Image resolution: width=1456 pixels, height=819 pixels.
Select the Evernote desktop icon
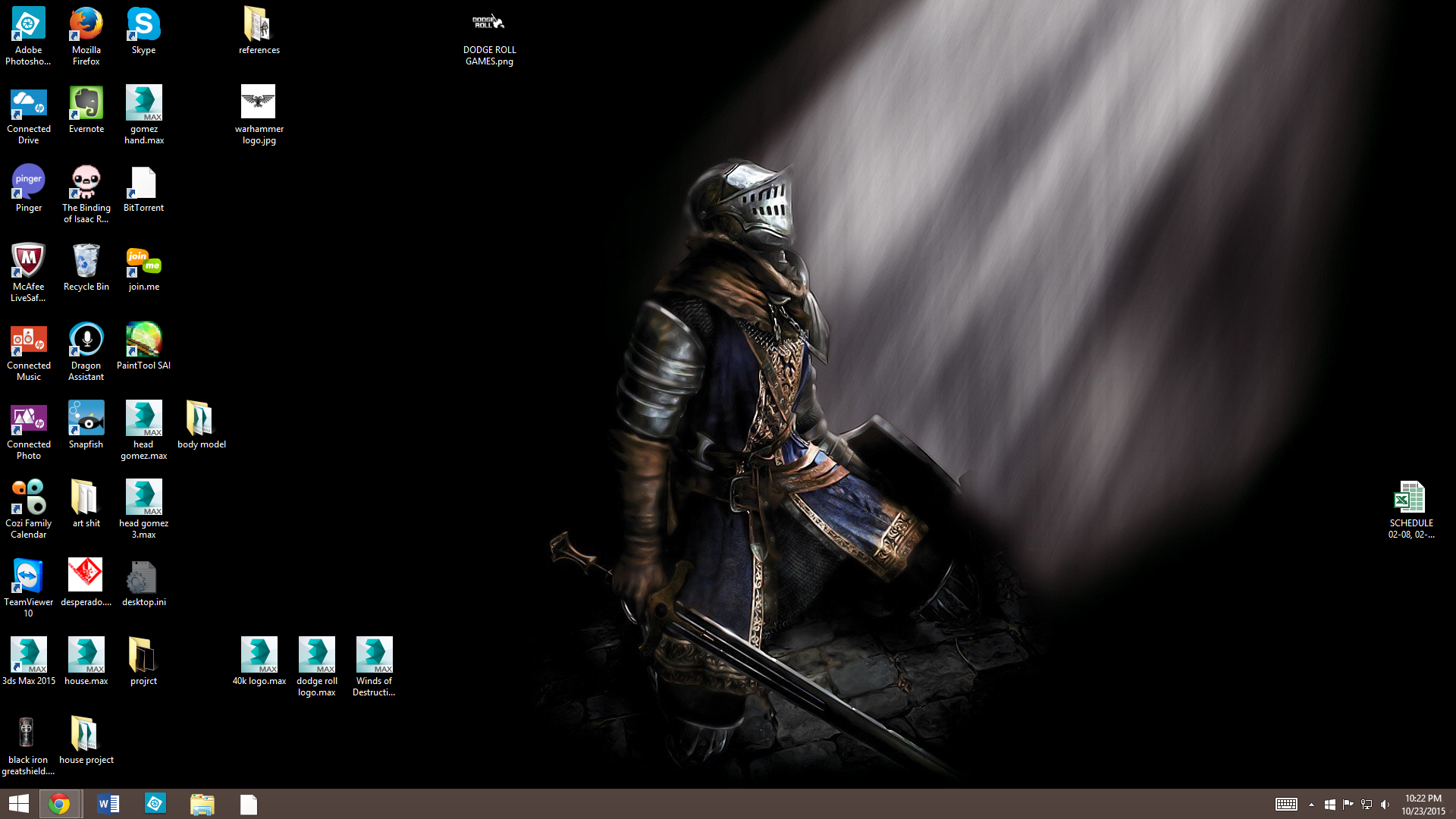[86, 103]
